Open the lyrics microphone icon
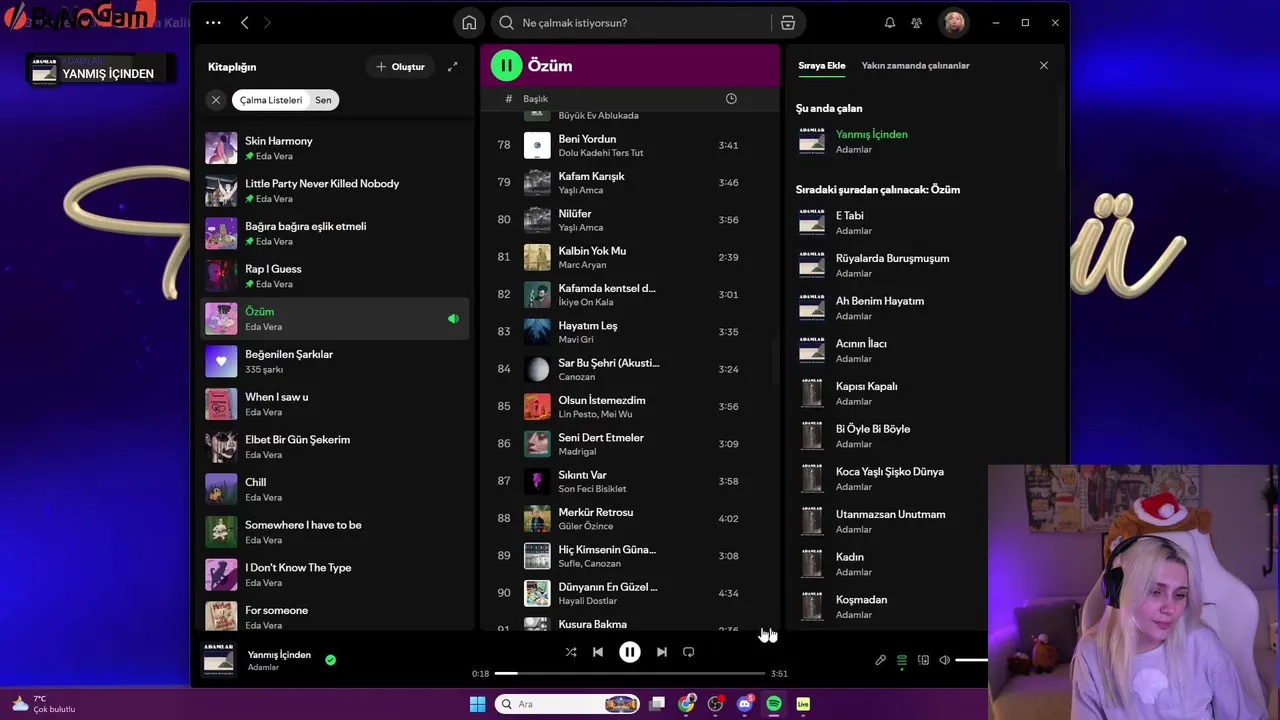The height and width of the screenshot is (720, 1280). point(880,660)
